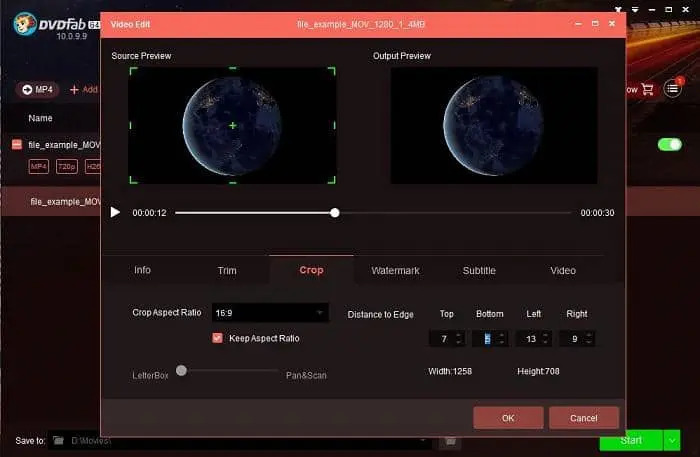This screenshot has width=700, height=457.
Task: Click the center crosshair in Source Preview
Action: pos(232,125)
